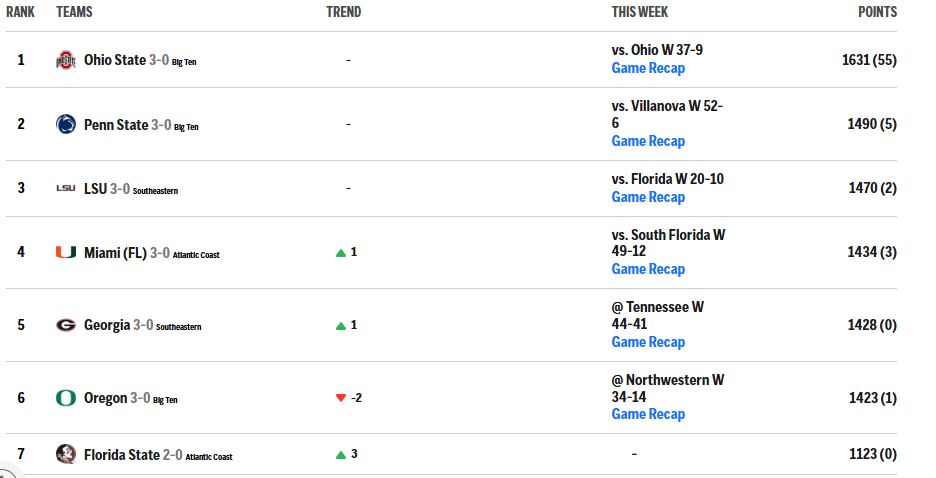Open the Florida State team name
936x478 pixels.
[122, 455]
